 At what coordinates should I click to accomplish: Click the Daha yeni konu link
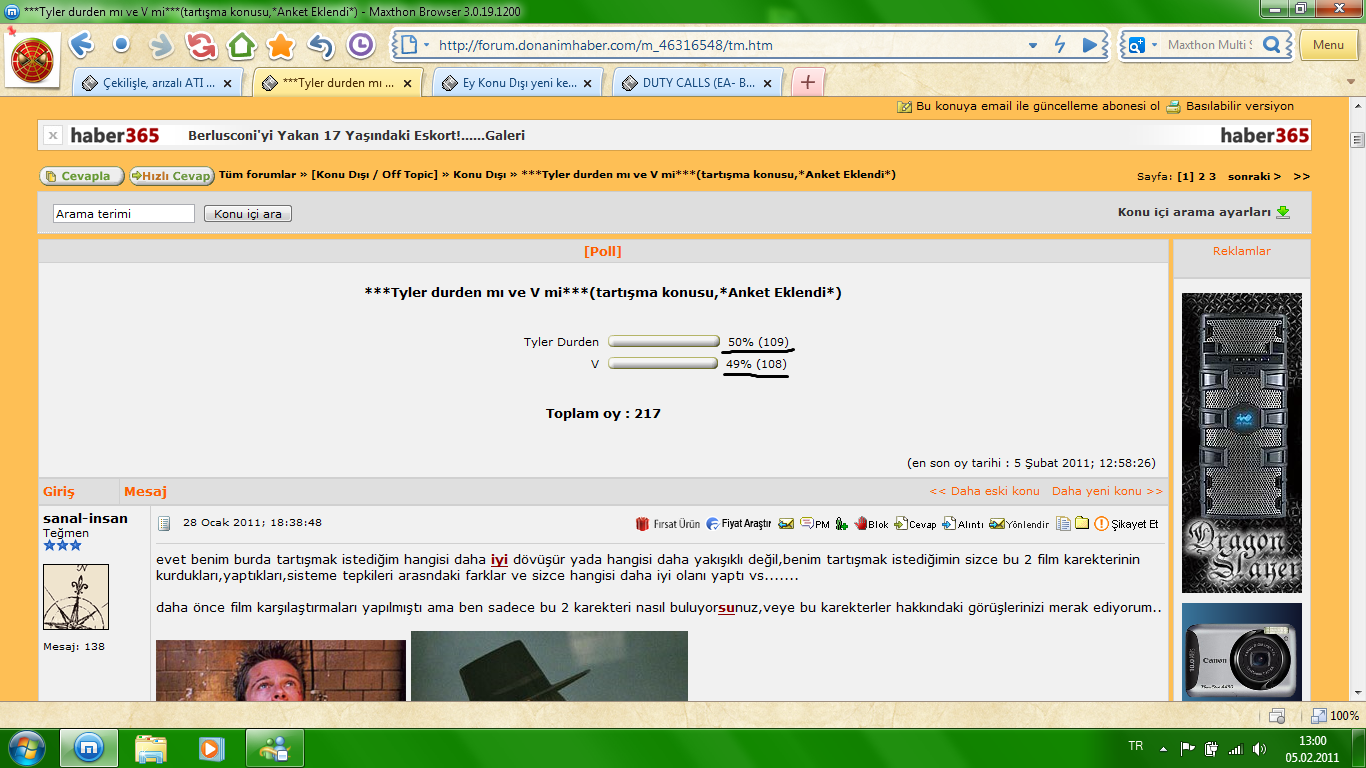pos(1107,491)
